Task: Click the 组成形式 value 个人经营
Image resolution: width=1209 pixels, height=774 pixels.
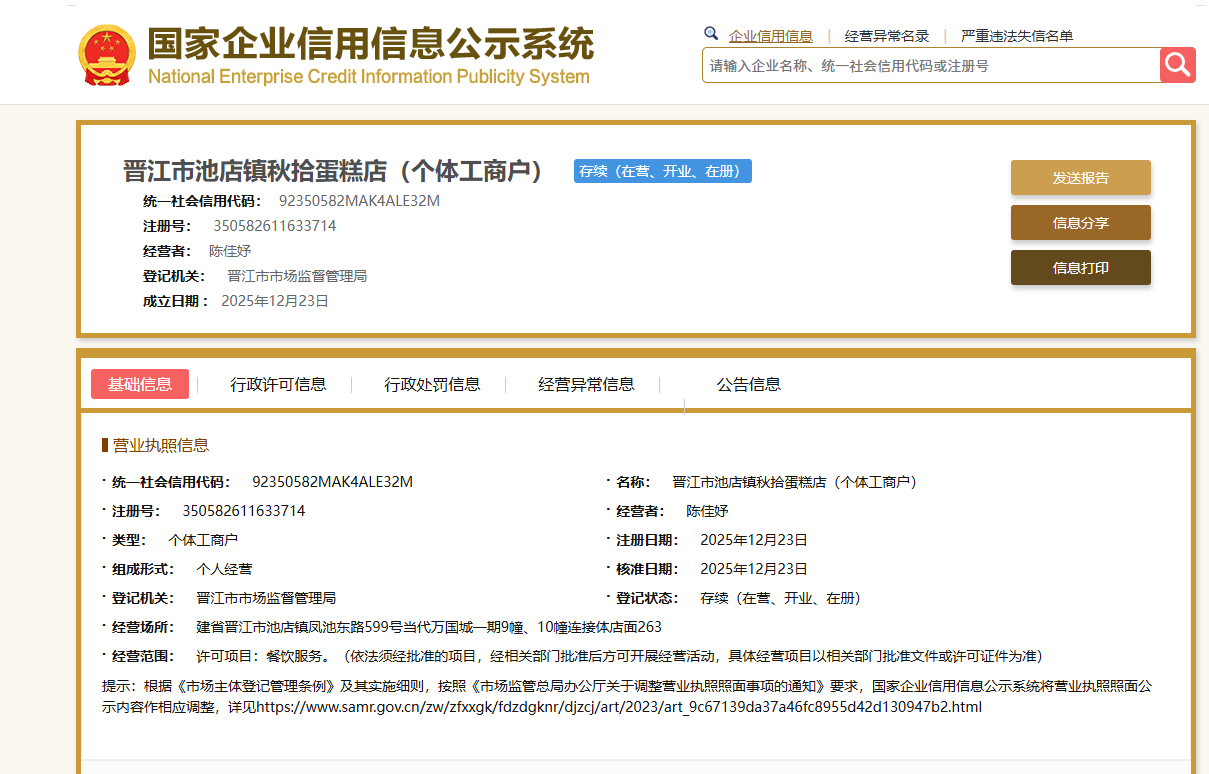Action: pyautogui.click(x=224, y=569)
